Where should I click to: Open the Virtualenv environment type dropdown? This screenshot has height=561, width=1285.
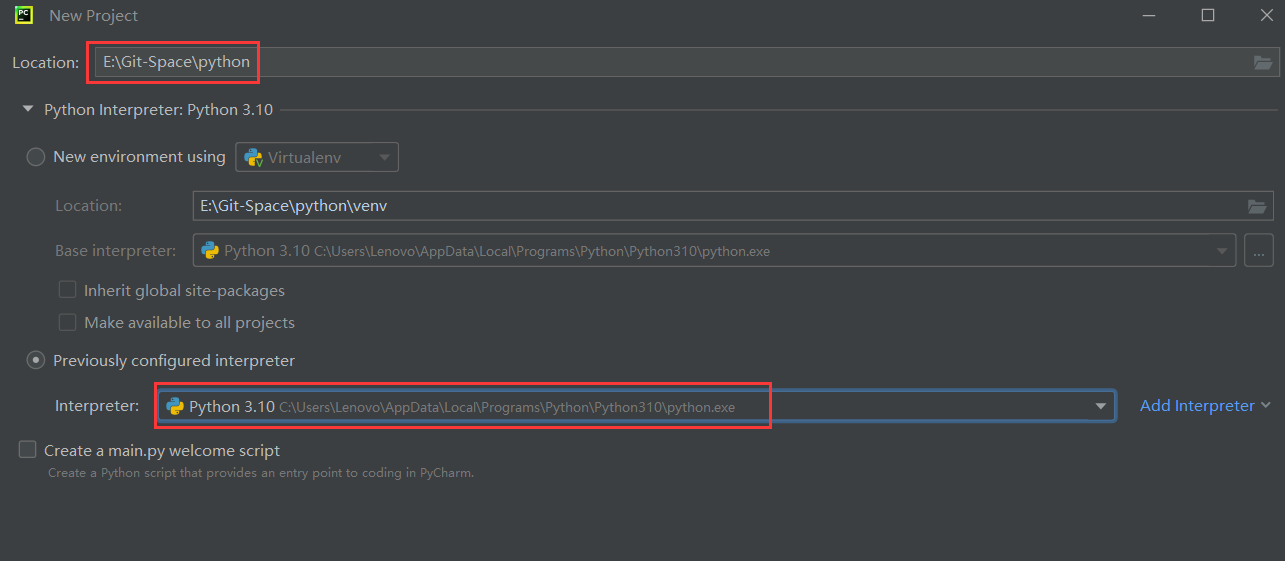coord(317,157)
